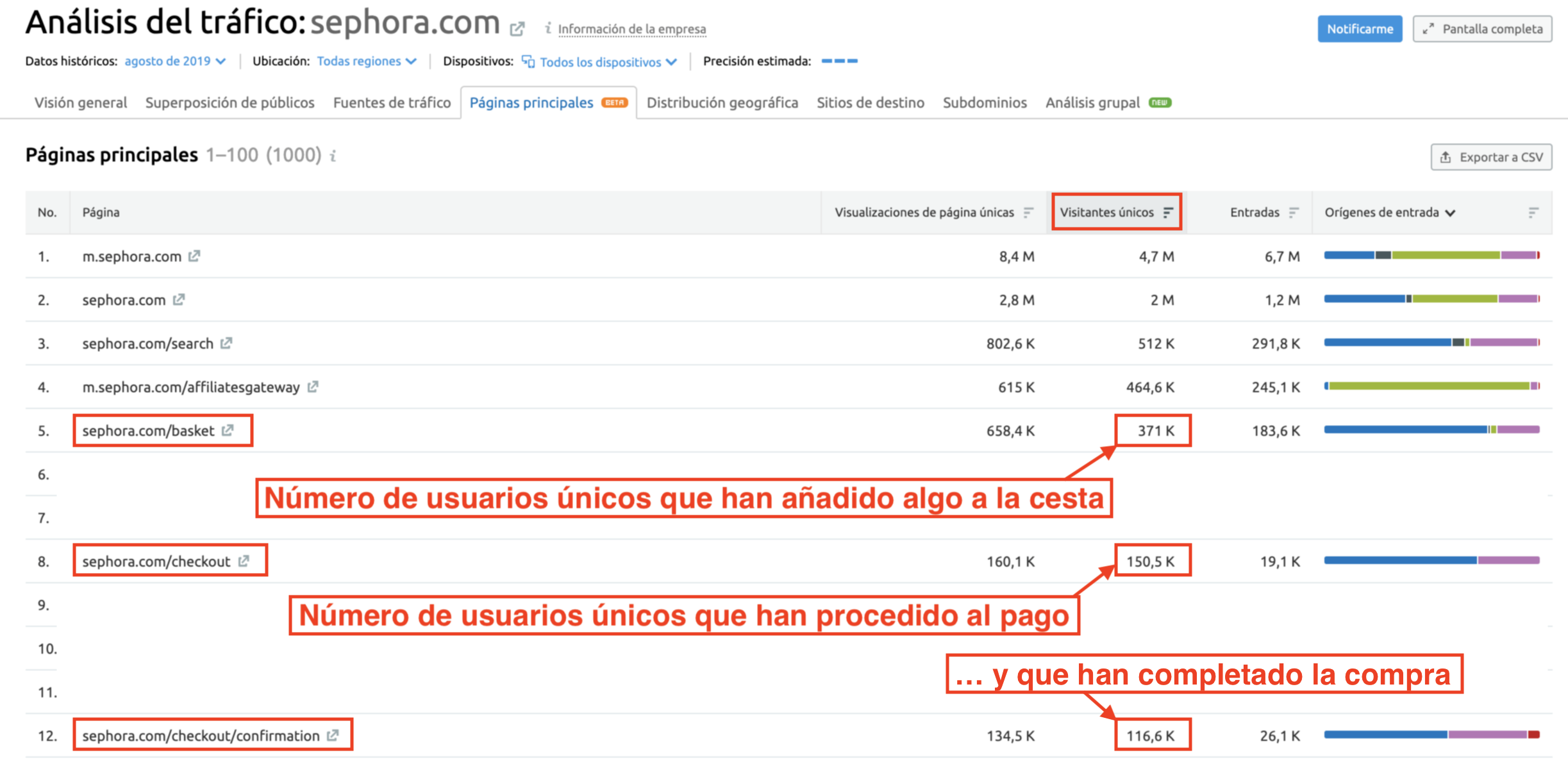Switch to Distribución geográfica tab
The width and height of the screenshot is (1568, 764).
(x=722, y=103)
